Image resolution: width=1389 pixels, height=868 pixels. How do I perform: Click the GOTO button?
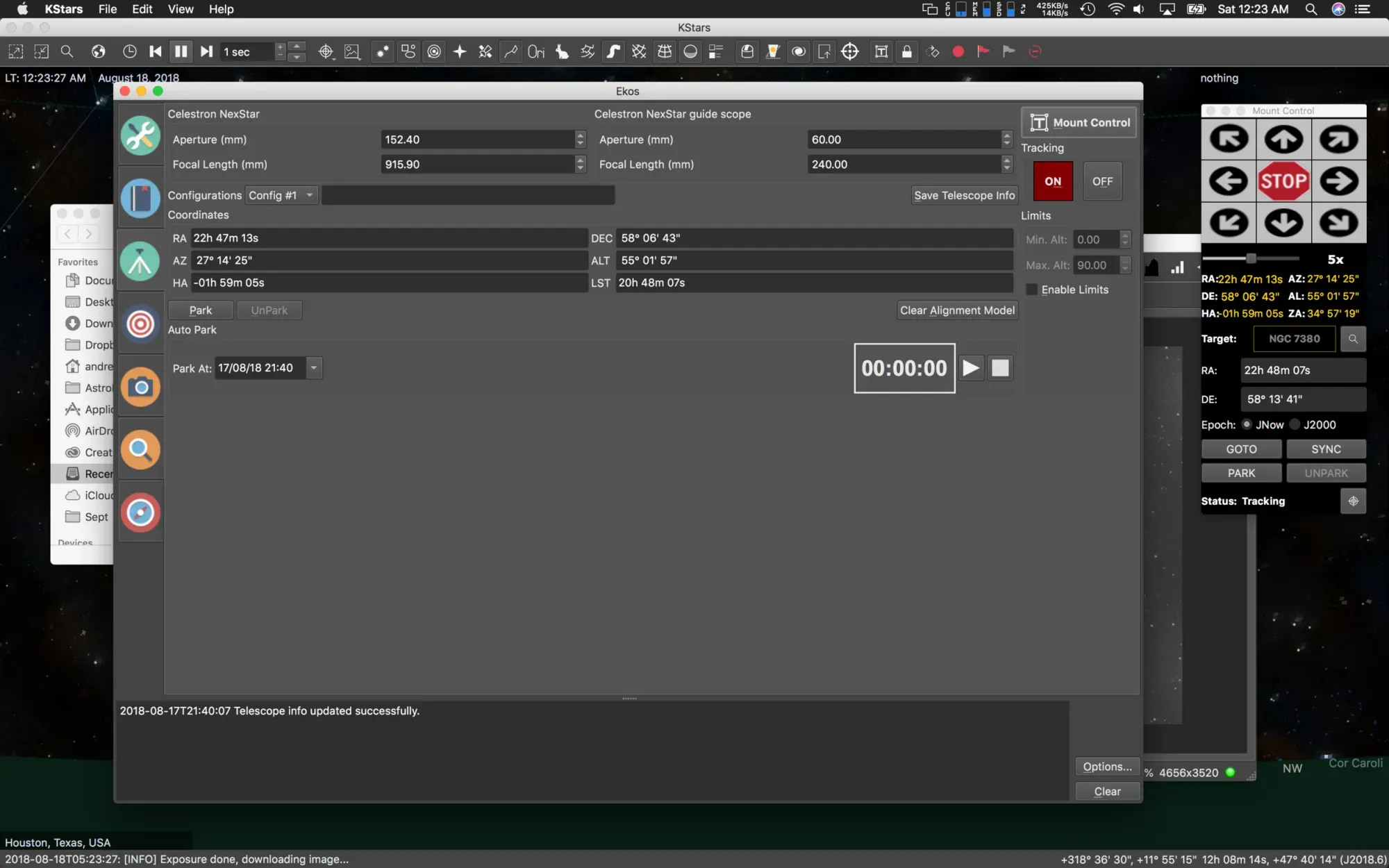pos(1241,449)
